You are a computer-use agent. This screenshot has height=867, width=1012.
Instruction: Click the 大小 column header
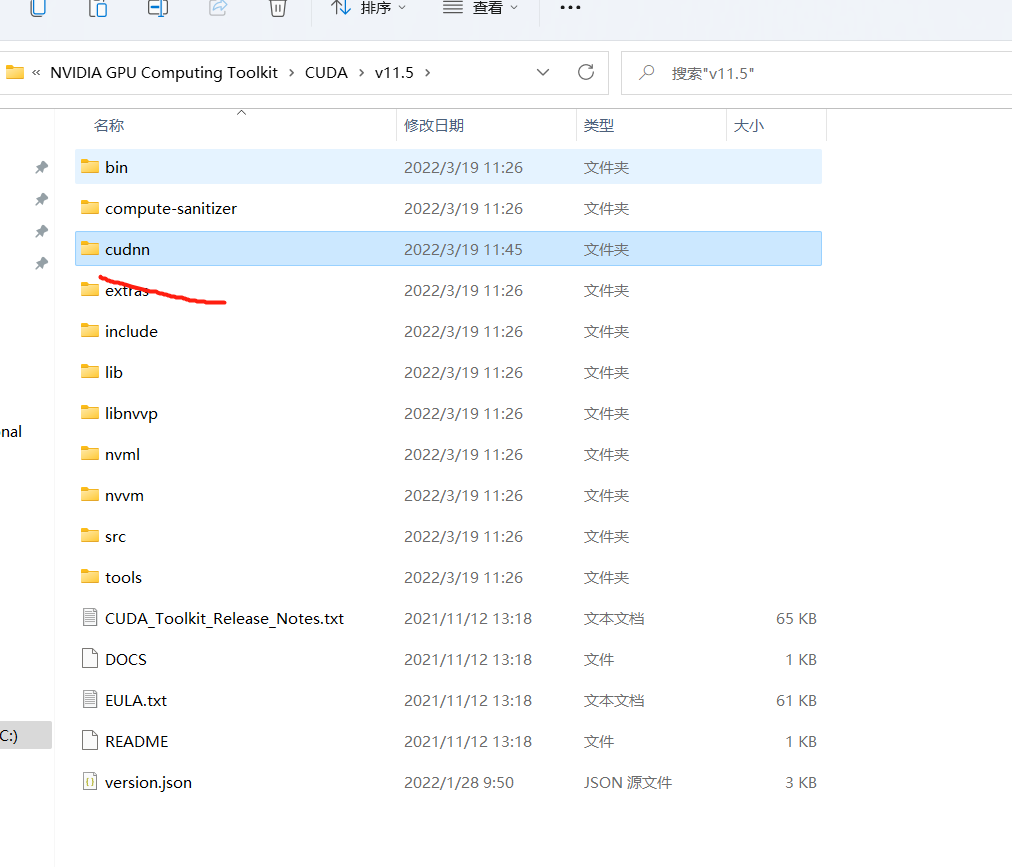click(749, 125)
